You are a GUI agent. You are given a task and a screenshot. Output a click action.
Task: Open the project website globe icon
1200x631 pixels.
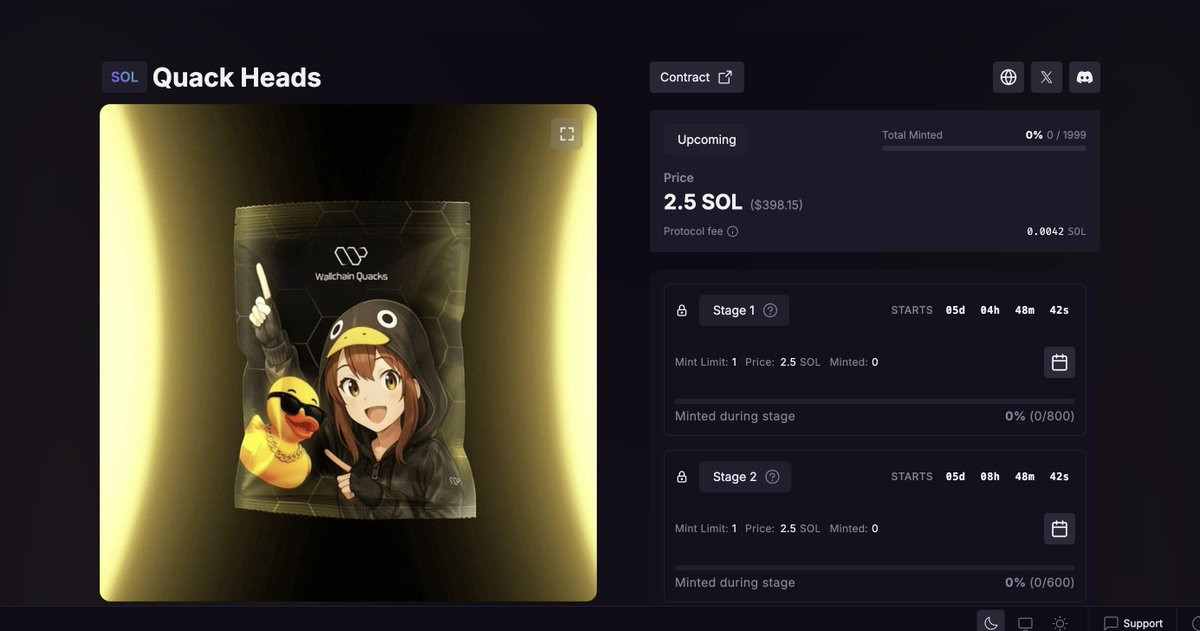pos(1008,77)
